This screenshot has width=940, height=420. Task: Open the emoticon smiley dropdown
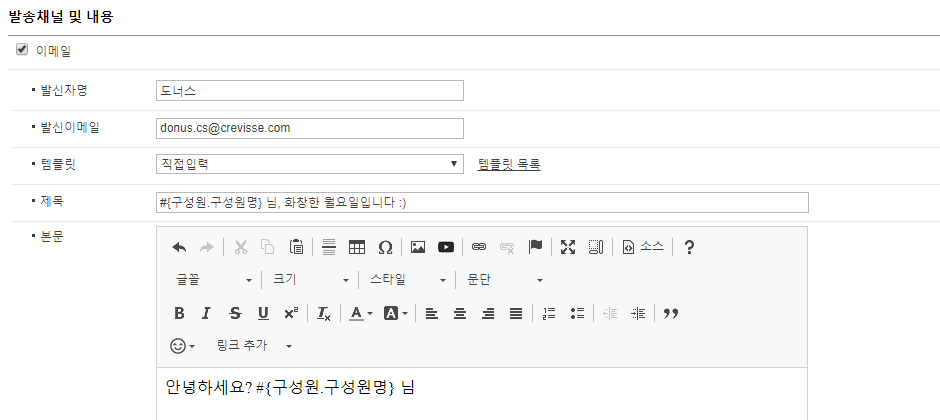pyautogui.click(x=183, y=346)
